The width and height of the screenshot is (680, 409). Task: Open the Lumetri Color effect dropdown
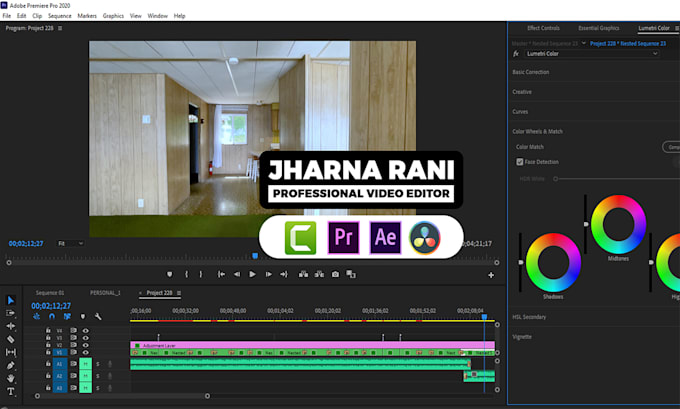point(592,54)
